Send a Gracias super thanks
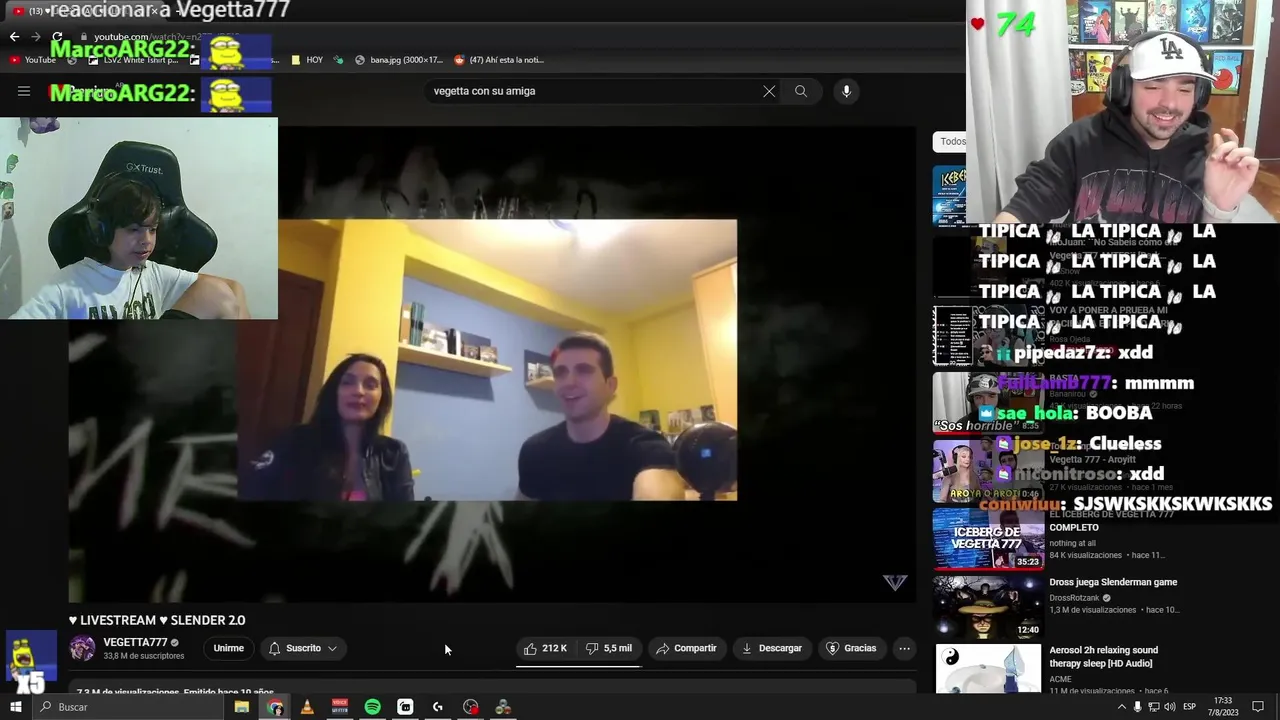 pos(851,648)
